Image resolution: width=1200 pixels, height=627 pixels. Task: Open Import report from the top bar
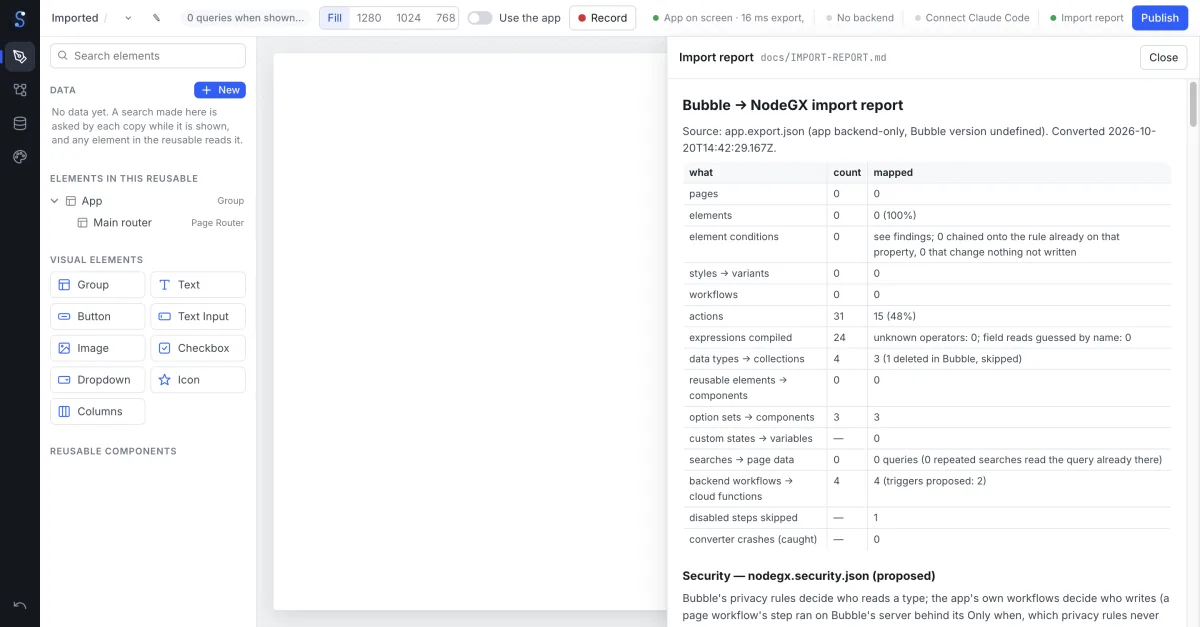tap(1086, 18)
